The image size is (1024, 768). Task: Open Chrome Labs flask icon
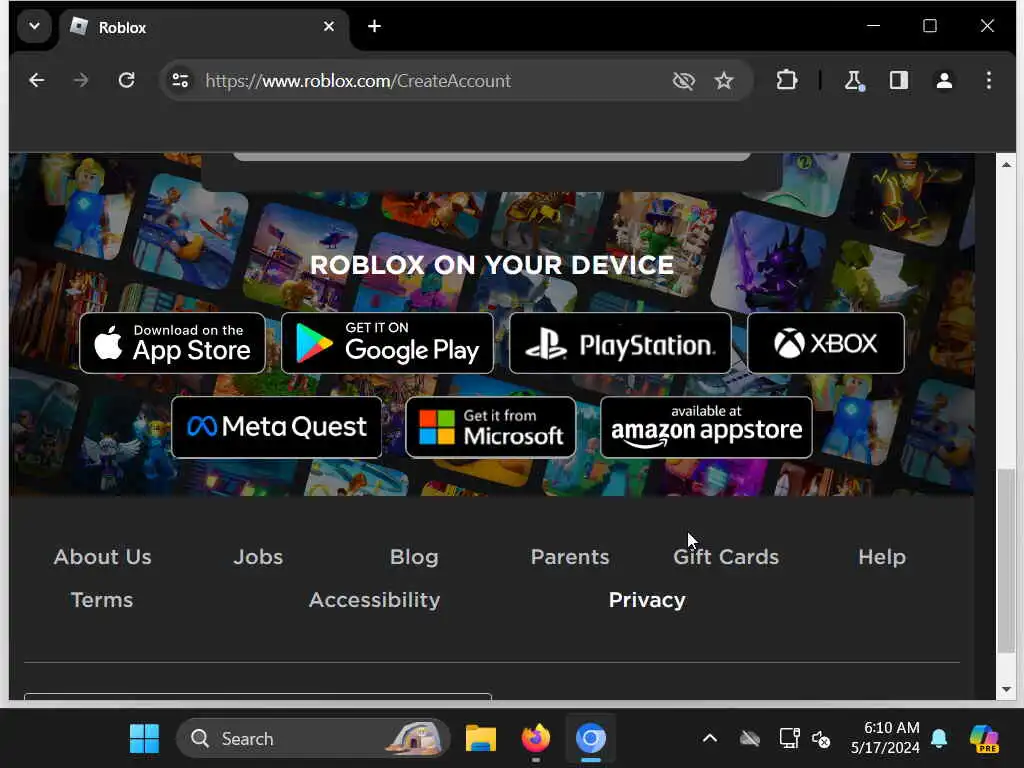click(854, 80)
